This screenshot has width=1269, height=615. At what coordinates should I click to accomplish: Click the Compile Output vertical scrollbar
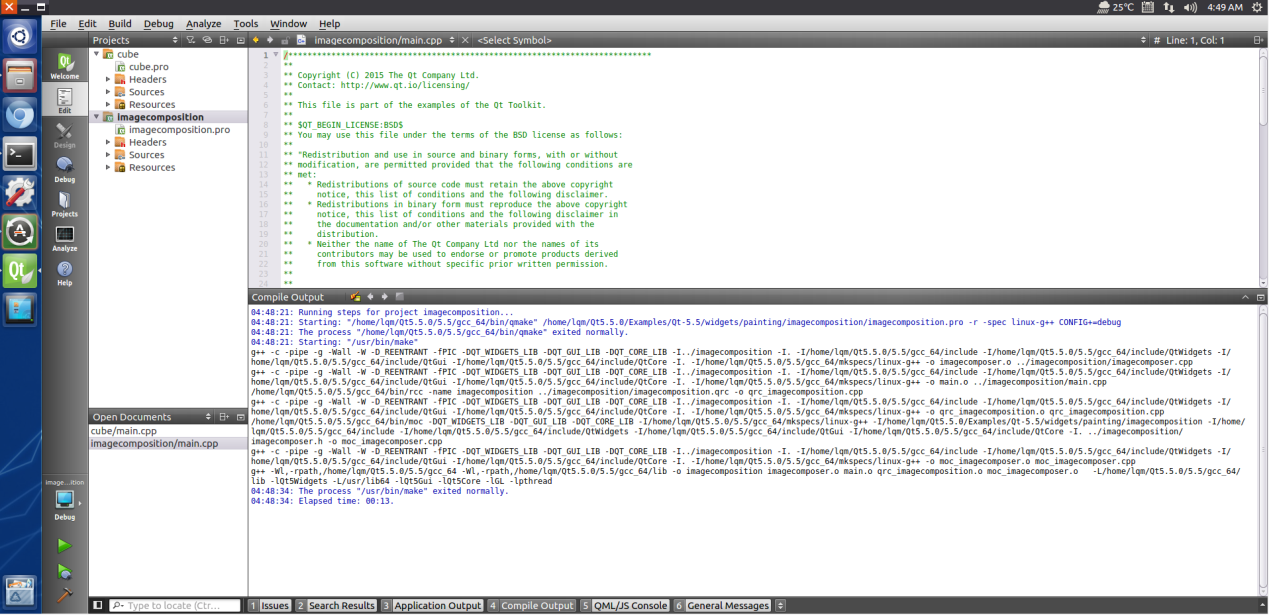[1263, 450]
